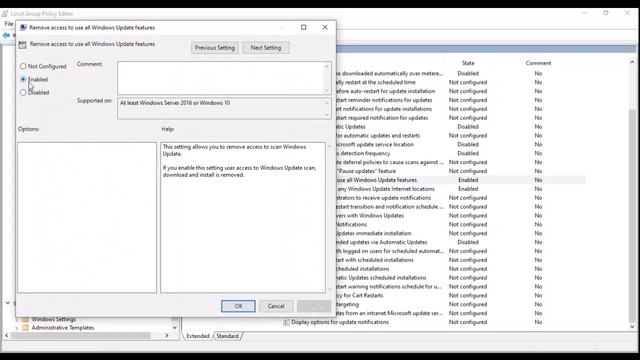Screen dimensions: 640x360
Task: Click the Administrative Templates folder icon
Action: pos(25,328)
